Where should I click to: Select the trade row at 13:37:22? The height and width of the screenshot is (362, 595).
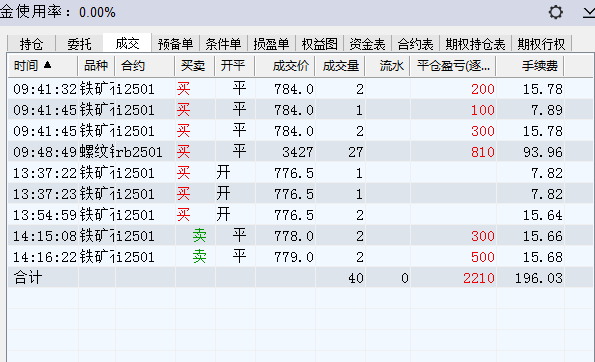[300, 173]
